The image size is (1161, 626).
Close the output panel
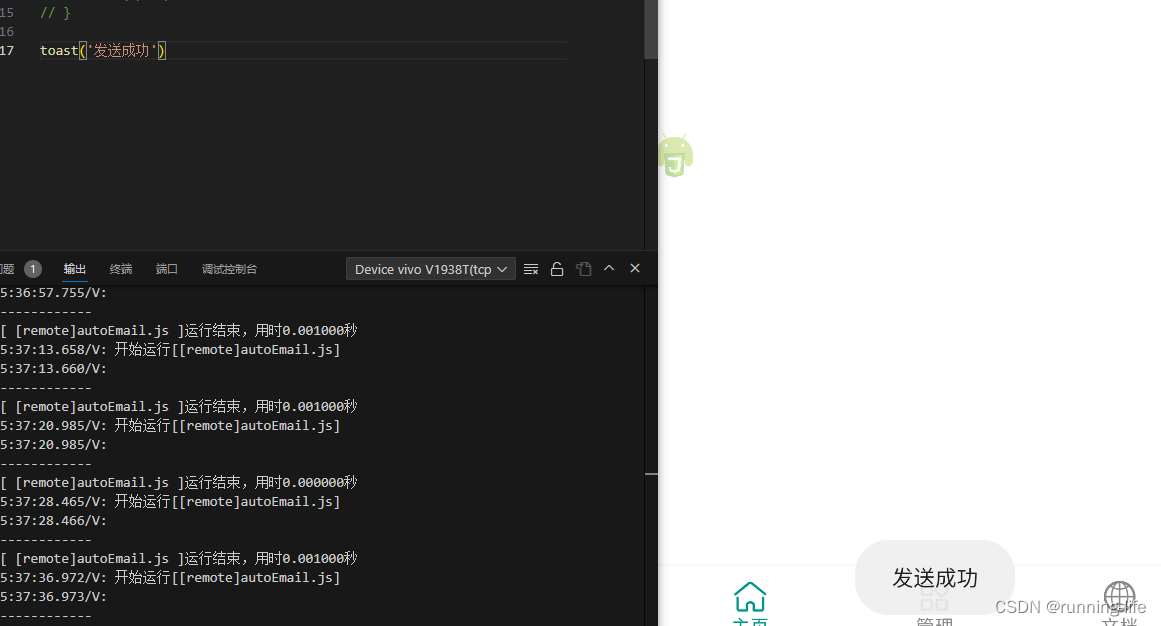(634, 268)
